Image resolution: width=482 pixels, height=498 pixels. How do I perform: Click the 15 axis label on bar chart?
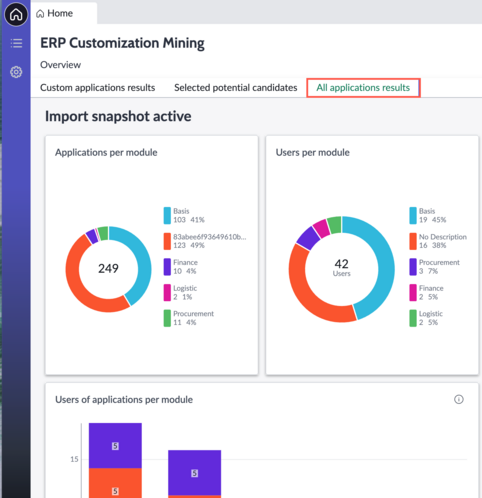[x=74, y=459]
